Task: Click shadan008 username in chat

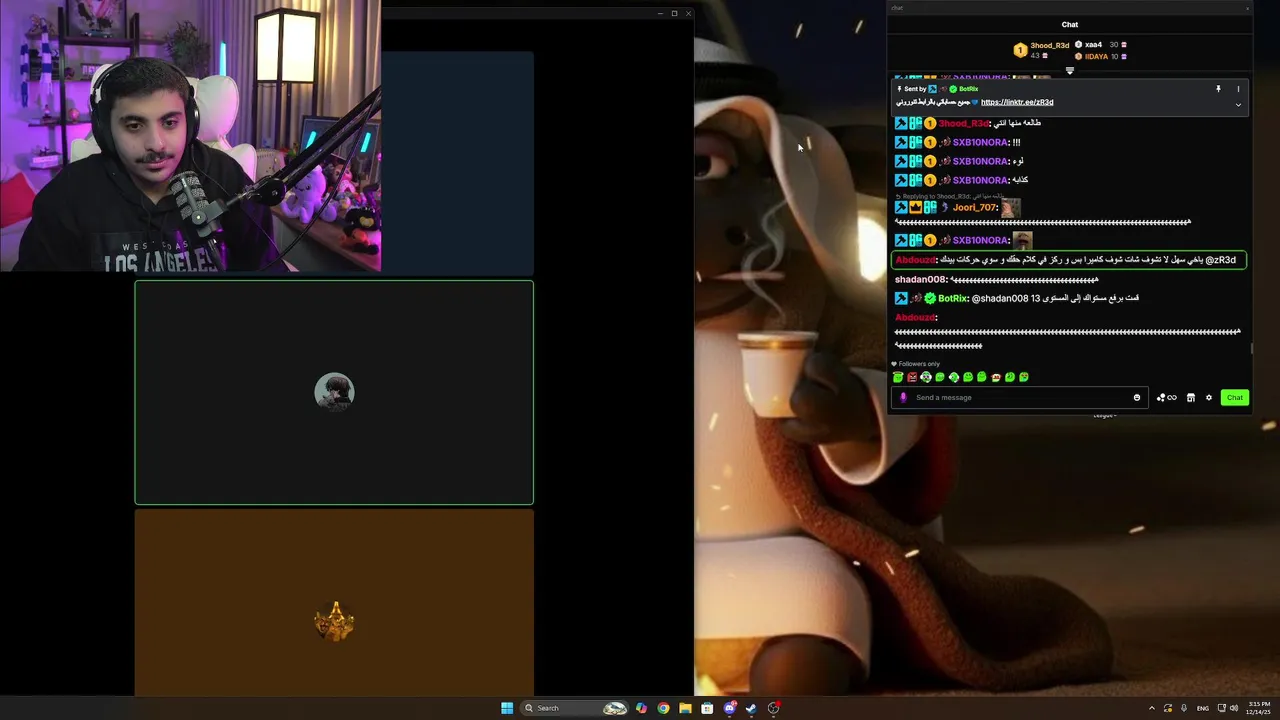Action: click(x=920, y=280)
